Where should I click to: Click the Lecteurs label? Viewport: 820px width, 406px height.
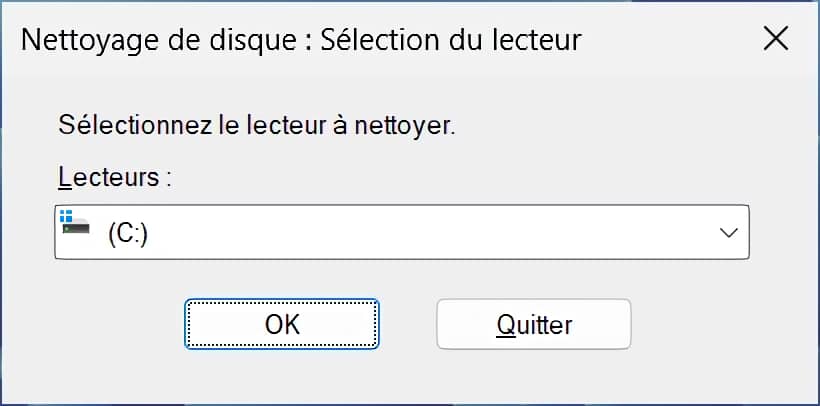[x=115, y=177]
